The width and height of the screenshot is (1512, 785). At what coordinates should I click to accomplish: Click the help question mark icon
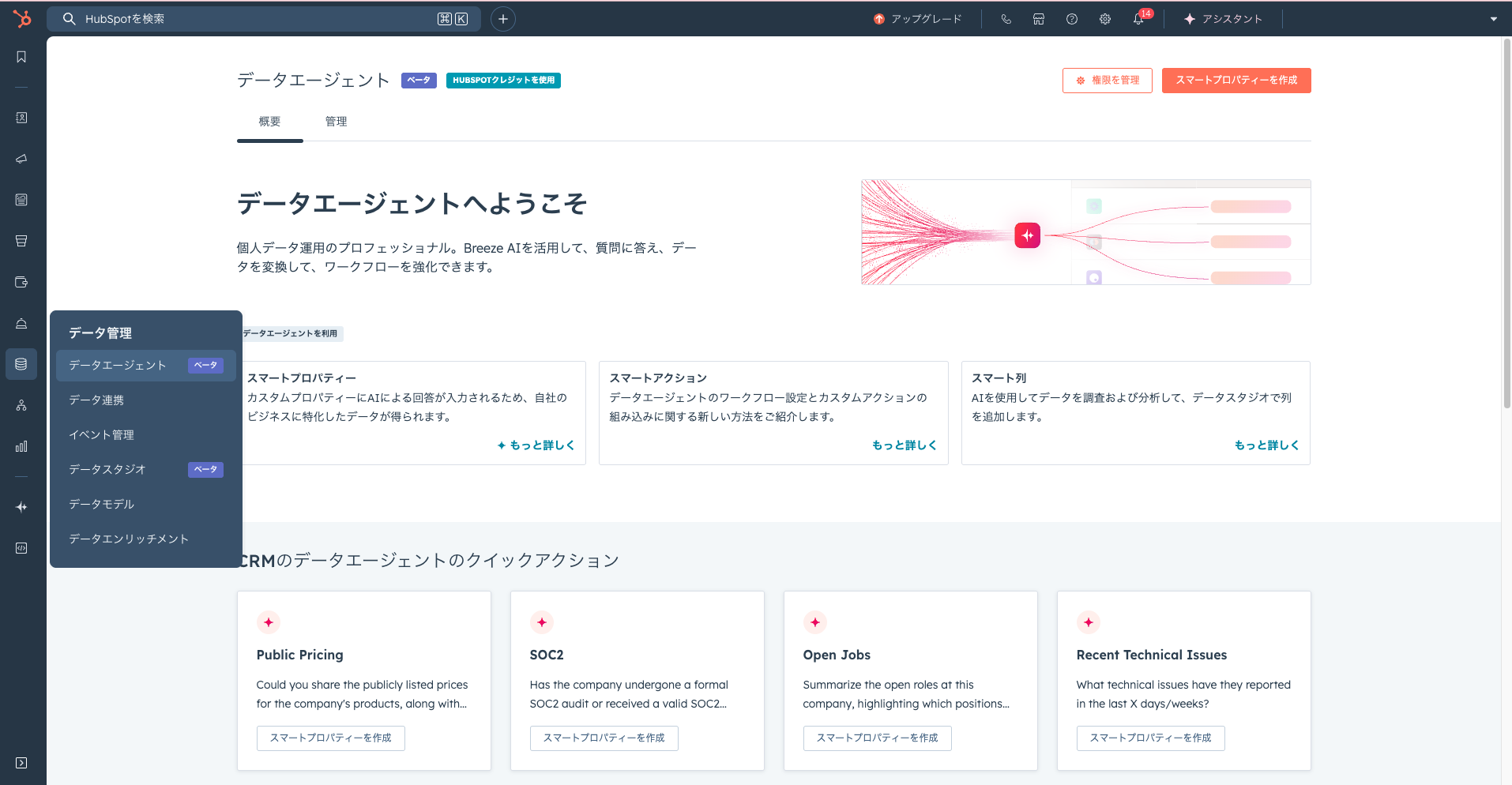1071,19
